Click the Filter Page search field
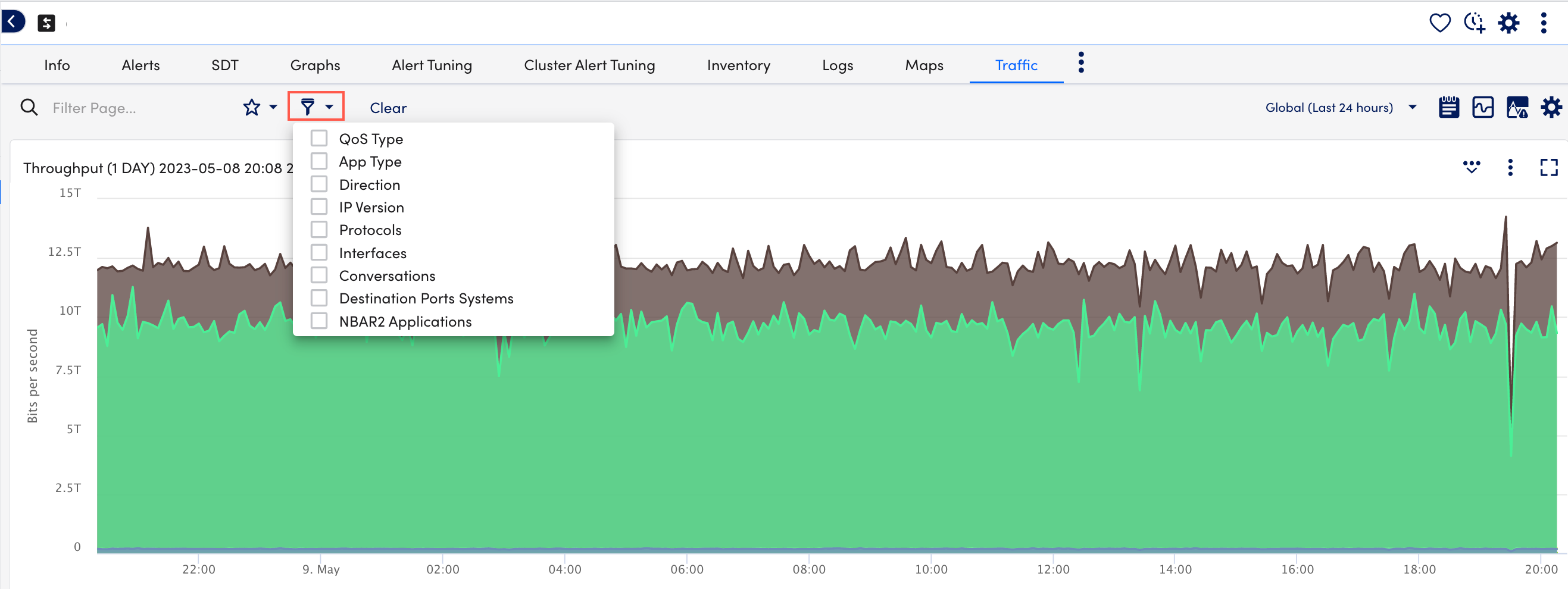The image size is (1568, 589). (x=140, y=108)
